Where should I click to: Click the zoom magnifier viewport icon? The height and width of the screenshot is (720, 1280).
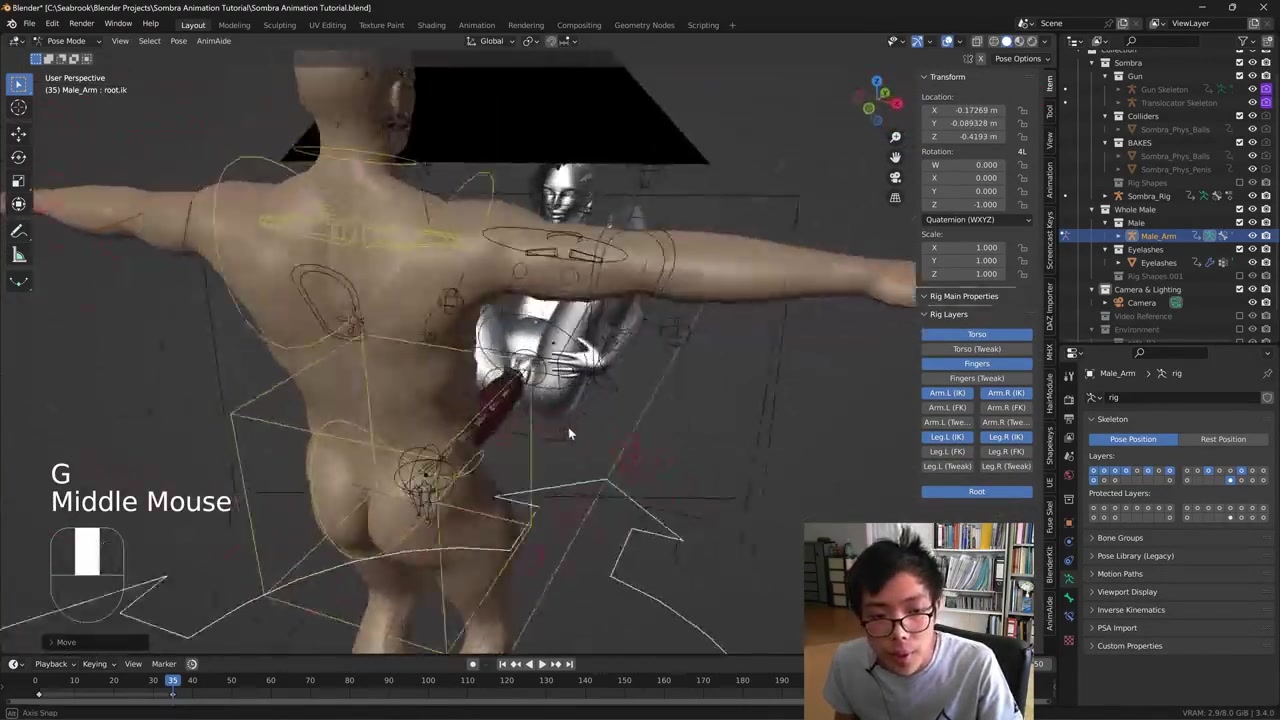895,137
